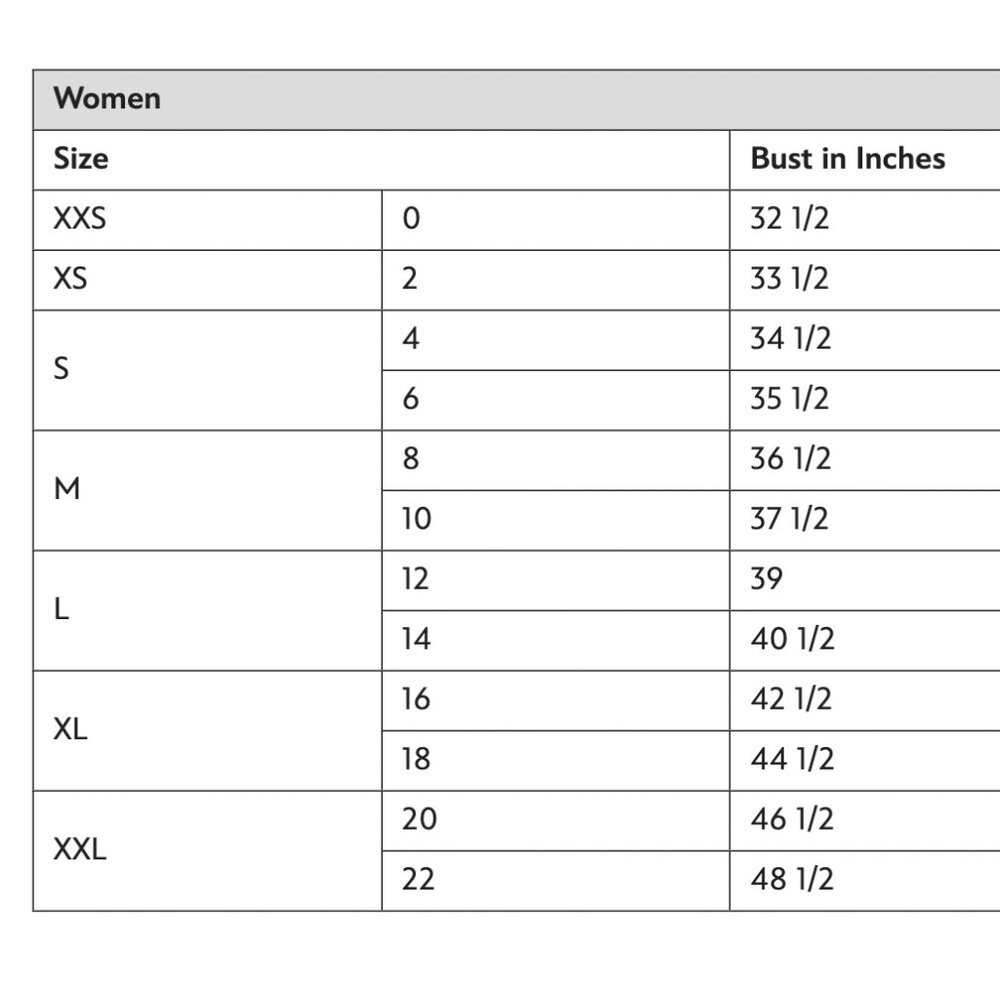The width and height of the screenshot is (1000, 1000).
Task: Select the XXL size label
Action: (79, 850)
